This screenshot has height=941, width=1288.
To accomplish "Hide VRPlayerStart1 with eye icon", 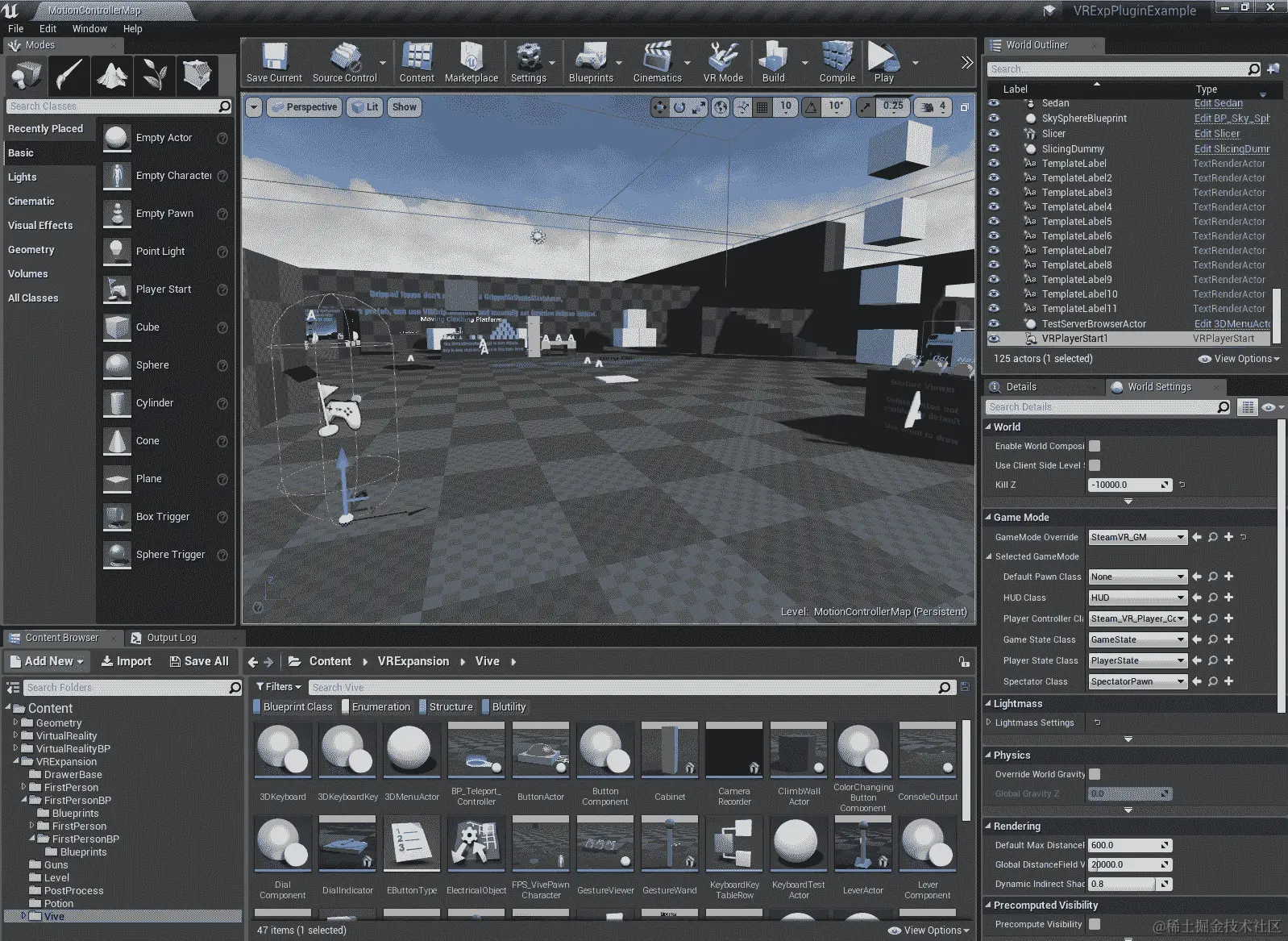I will [994, 339].
